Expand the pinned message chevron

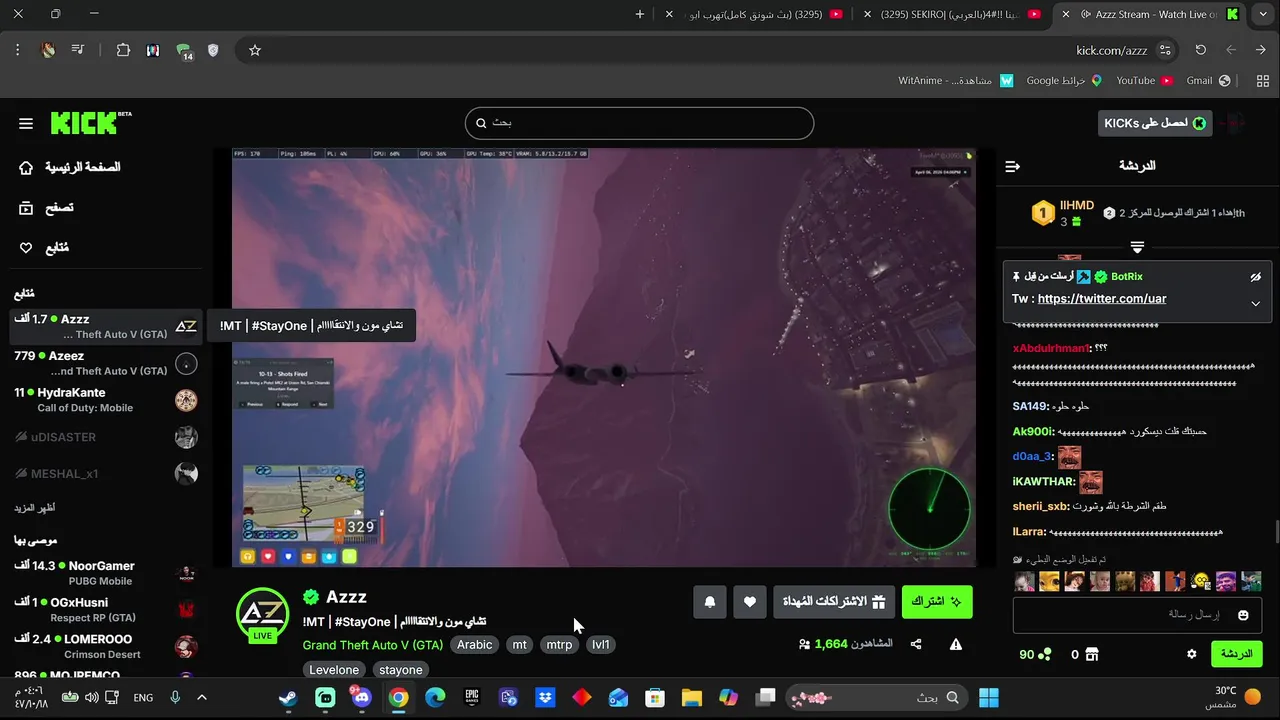[1256, 304]
